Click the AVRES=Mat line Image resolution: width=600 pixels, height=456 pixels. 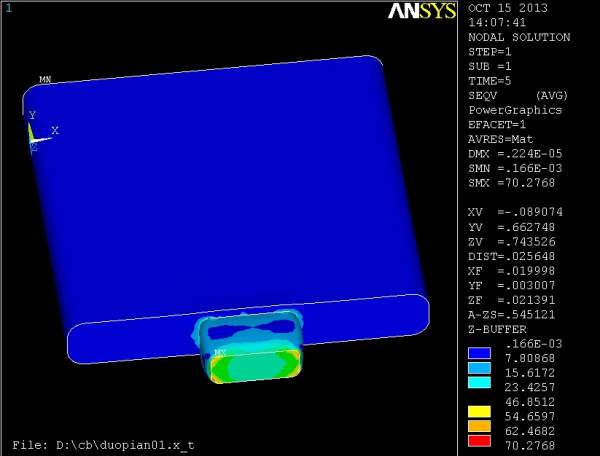tap(501, 139)
